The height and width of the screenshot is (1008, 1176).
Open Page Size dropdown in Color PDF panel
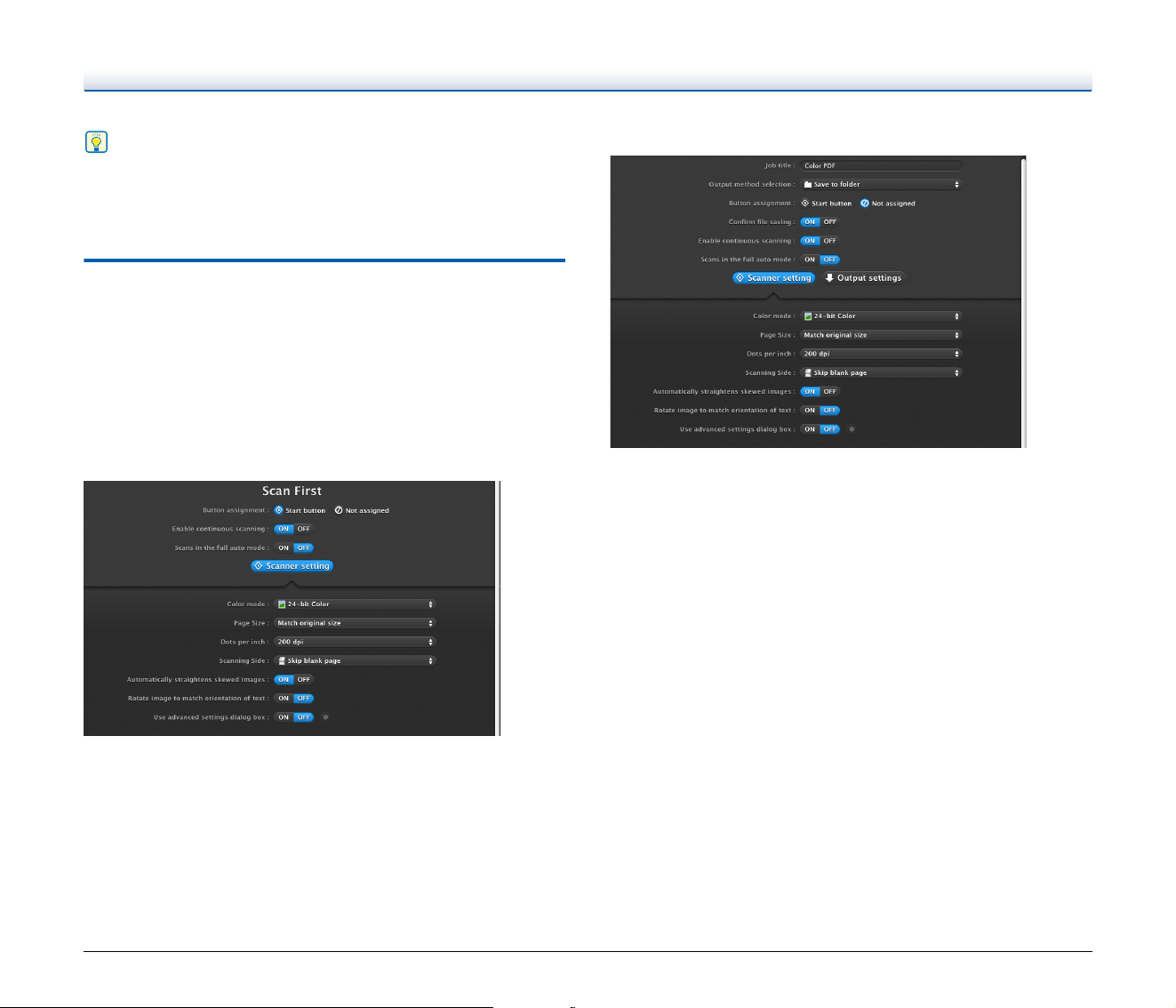[881, 335]
